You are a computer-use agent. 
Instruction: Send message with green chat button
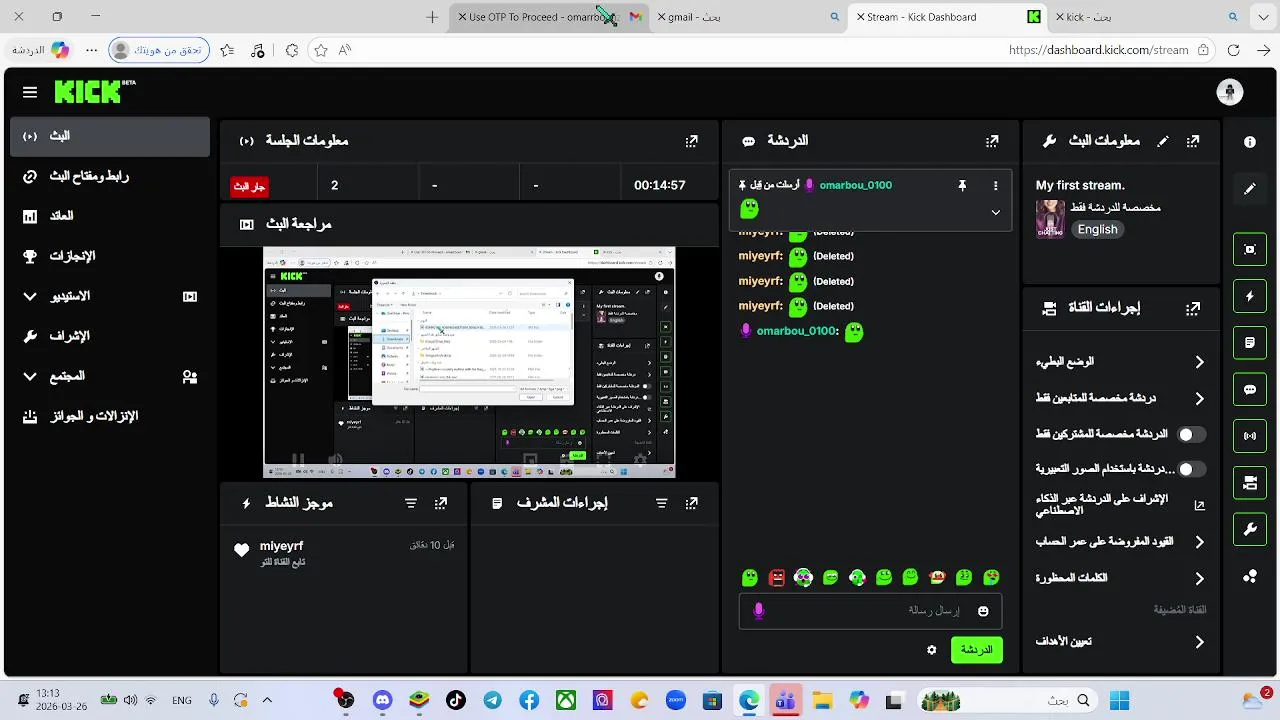coord(976,650)
